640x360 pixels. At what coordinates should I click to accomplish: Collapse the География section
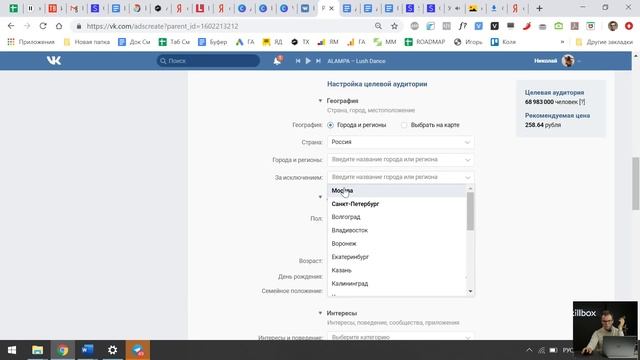click(x=320, y=100)
